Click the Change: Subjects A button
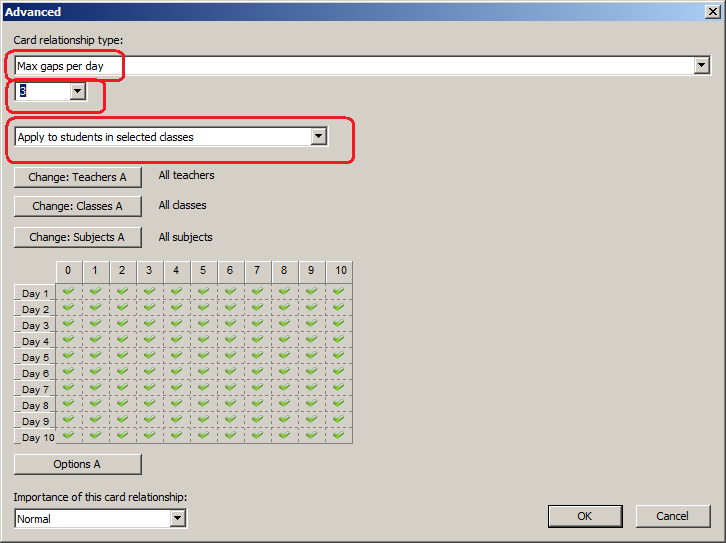Viewport: 726px width, 543px height. coord(78,237)
